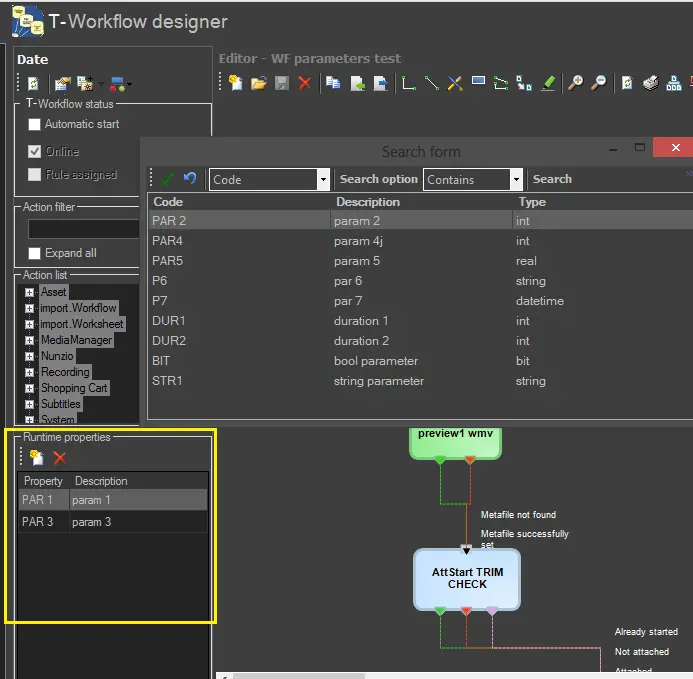Expand the MediaManager tree node
This screenshot has height=679, width=693.
tap(30, 340)
